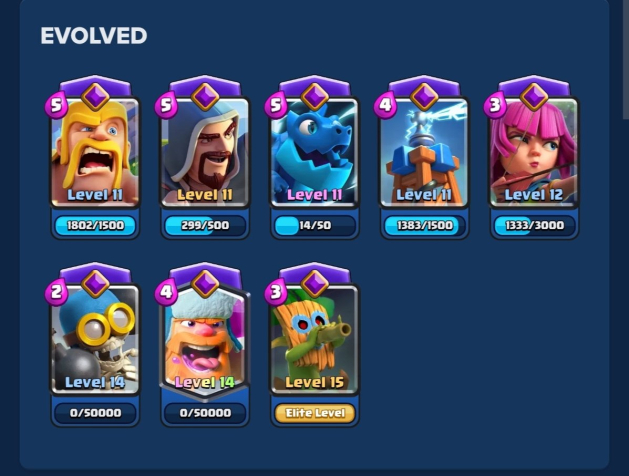
Task: Choose the Electro Dragon card portrait
Action: click(314, 152)
